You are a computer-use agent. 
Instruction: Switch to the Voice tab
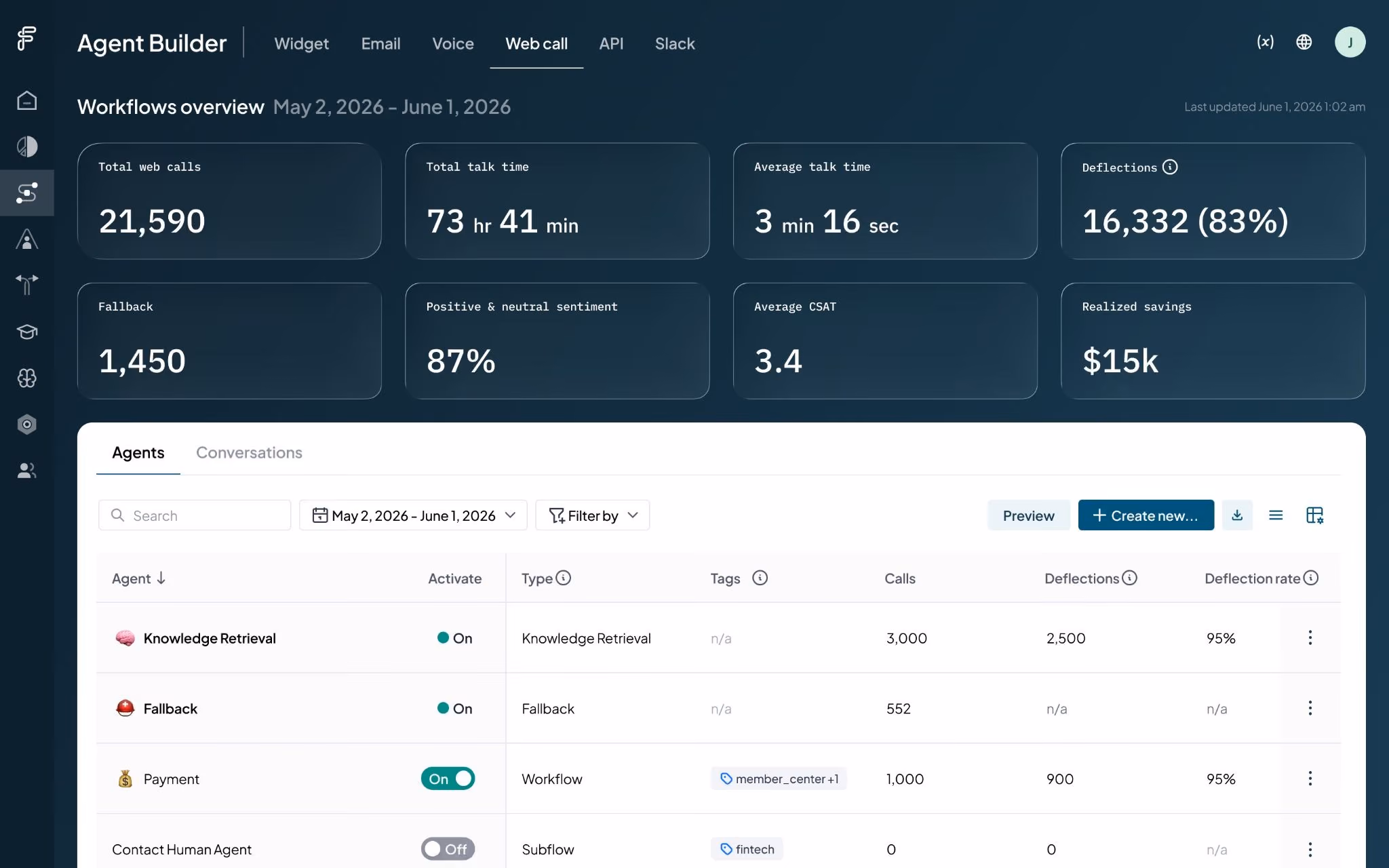(x=452, y=43)
